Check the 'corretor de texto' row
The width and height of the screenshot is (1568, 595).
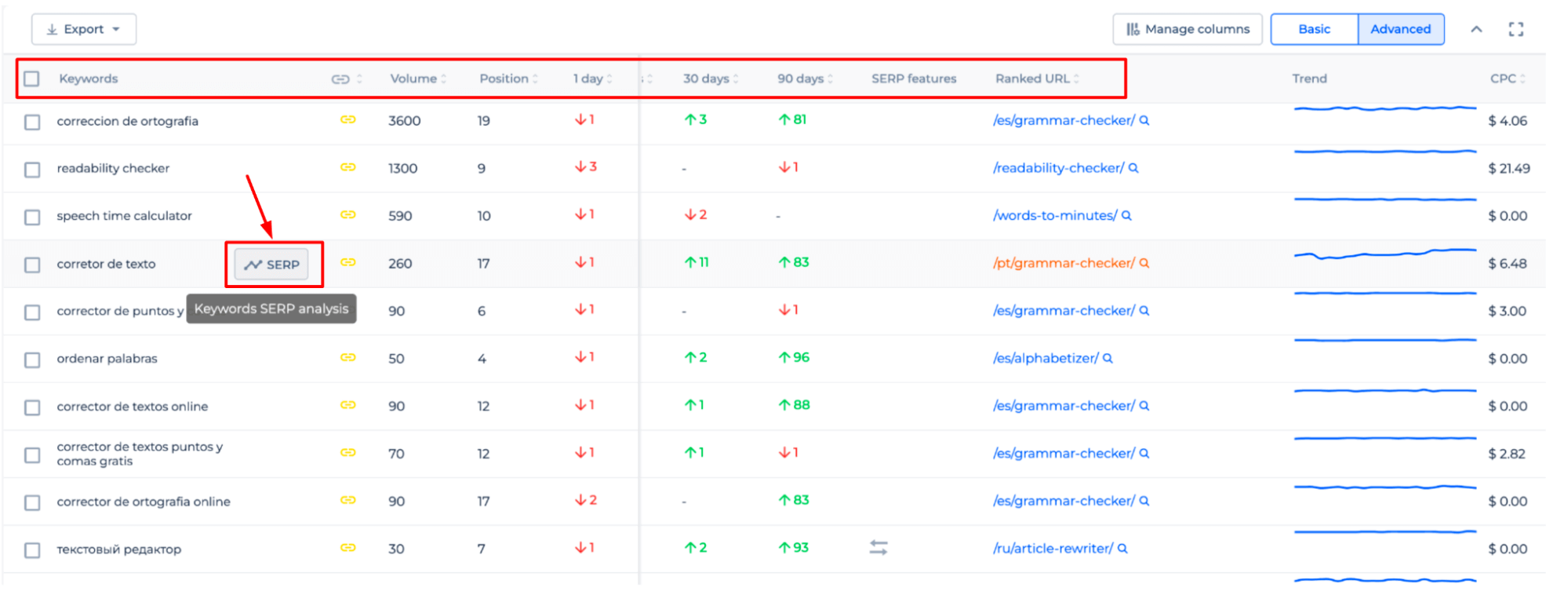[32, 265]
